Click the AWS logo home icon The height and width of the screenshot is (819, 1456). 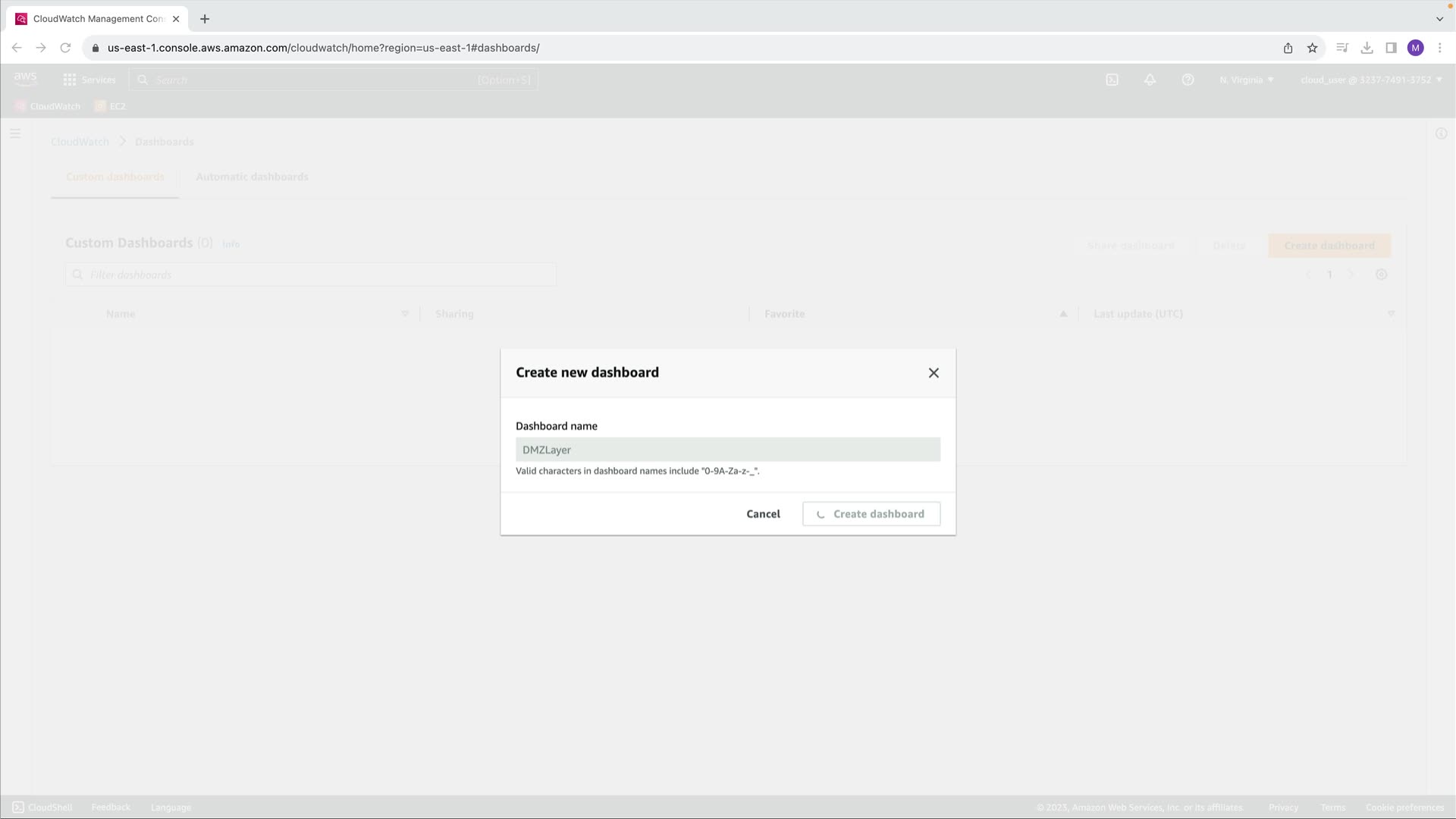tap(25, 79)
